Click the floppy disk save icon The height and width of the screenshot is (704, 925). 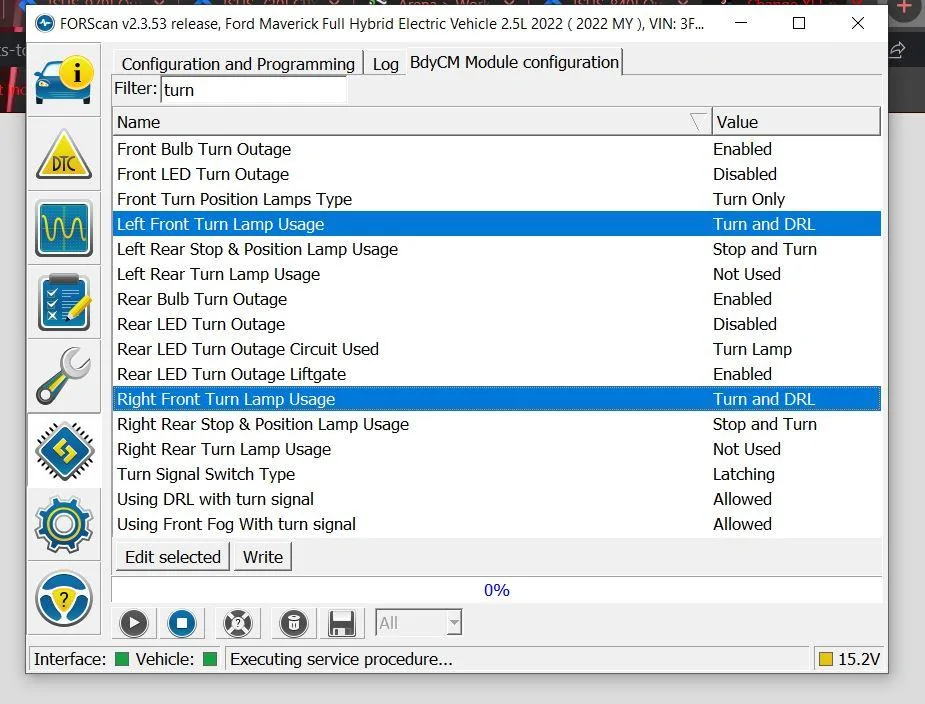342,623
